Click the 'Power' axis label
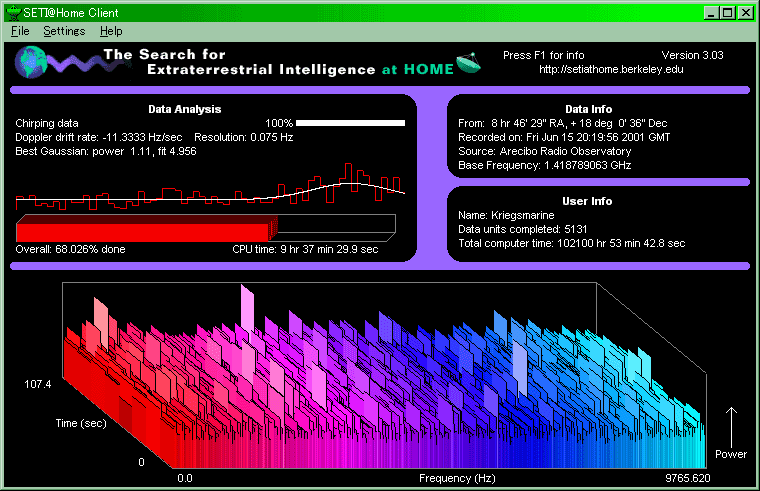Screen dimensions: 760x491 pyautogui.click(x=731, y=454)
